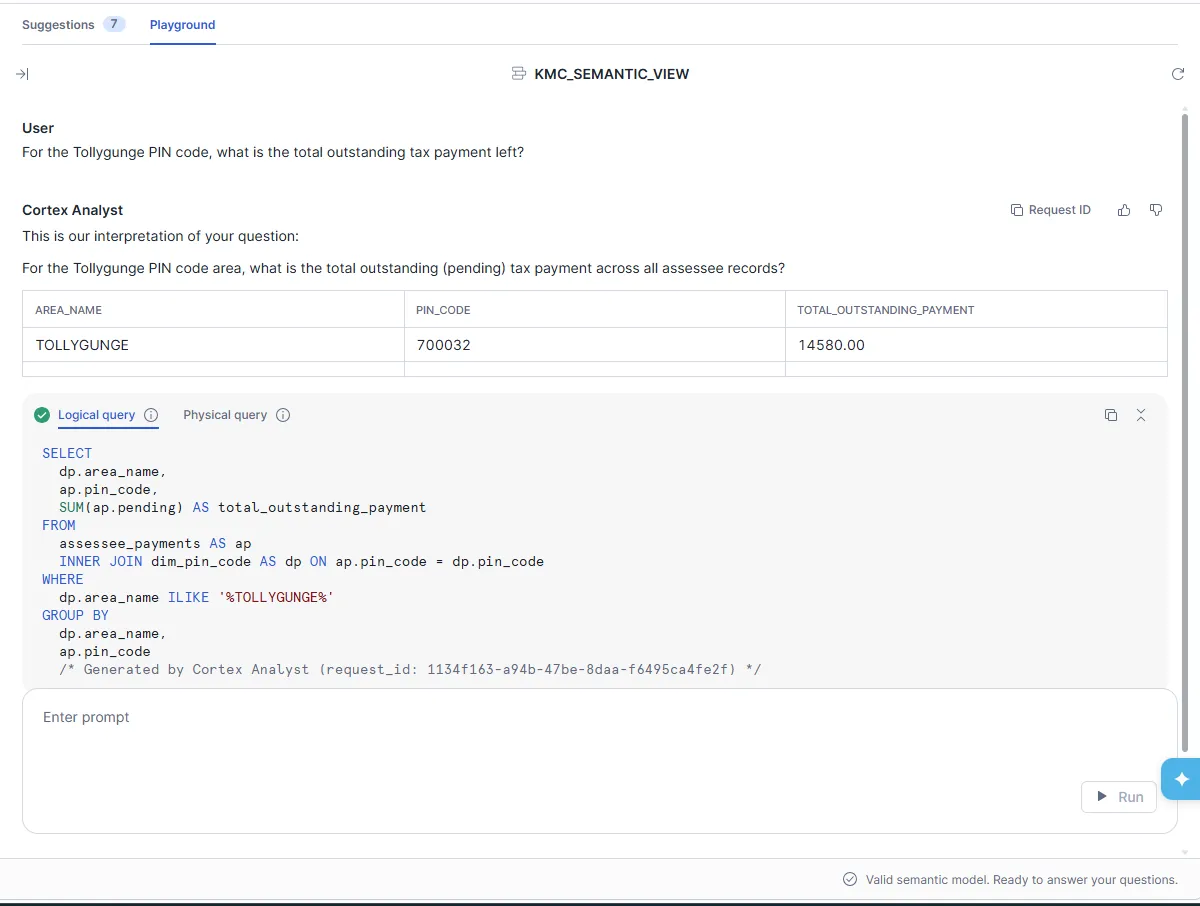Open the sparkle AI assistant button

[x=1181, y=779]
